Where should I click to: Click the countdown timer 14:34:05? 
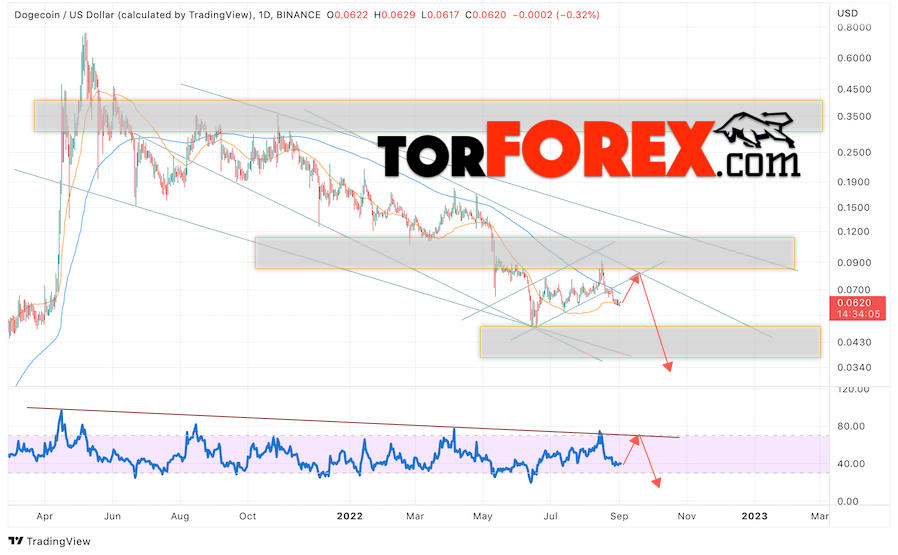858,314
